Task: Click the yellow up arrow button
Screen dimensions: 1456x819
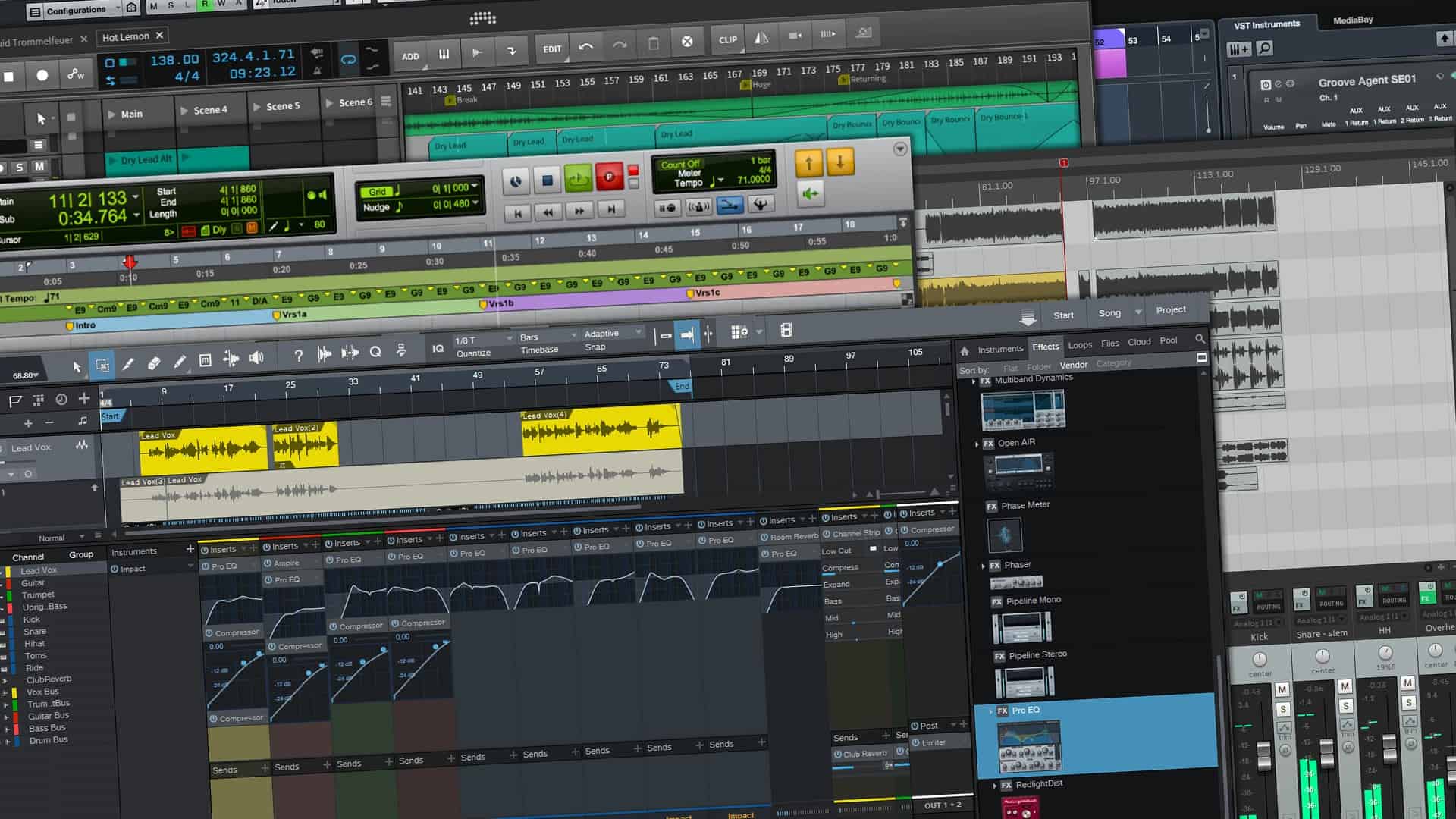Action: [x=808, y=163]
